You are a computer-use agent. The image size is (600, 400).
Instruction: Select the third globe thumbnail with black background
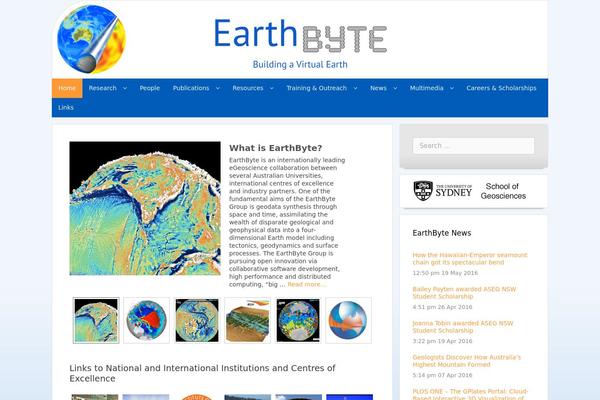[197, 320]
